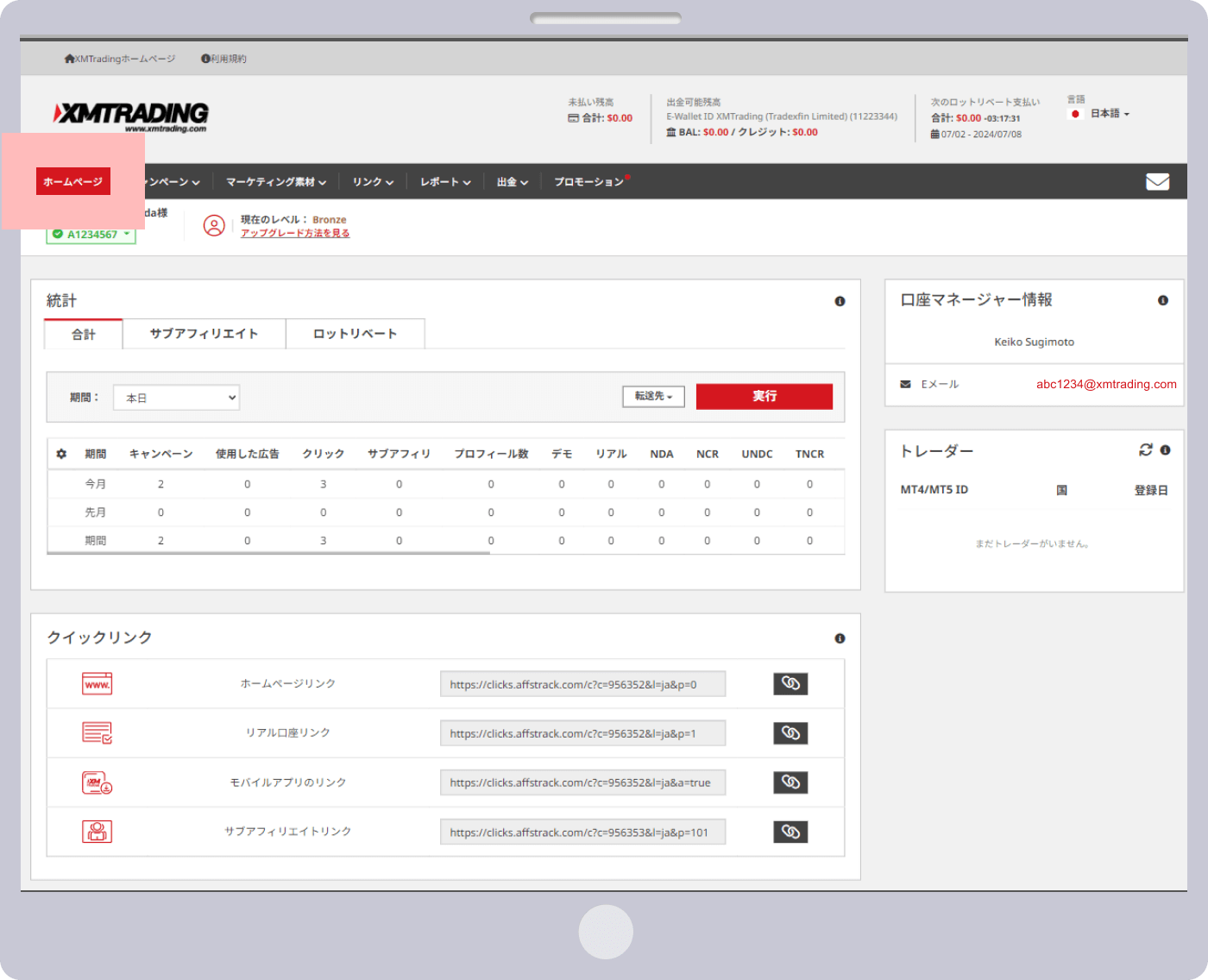Screen dimensions: 1208x980
Task: Click the クリック column header
Action: 324,454
